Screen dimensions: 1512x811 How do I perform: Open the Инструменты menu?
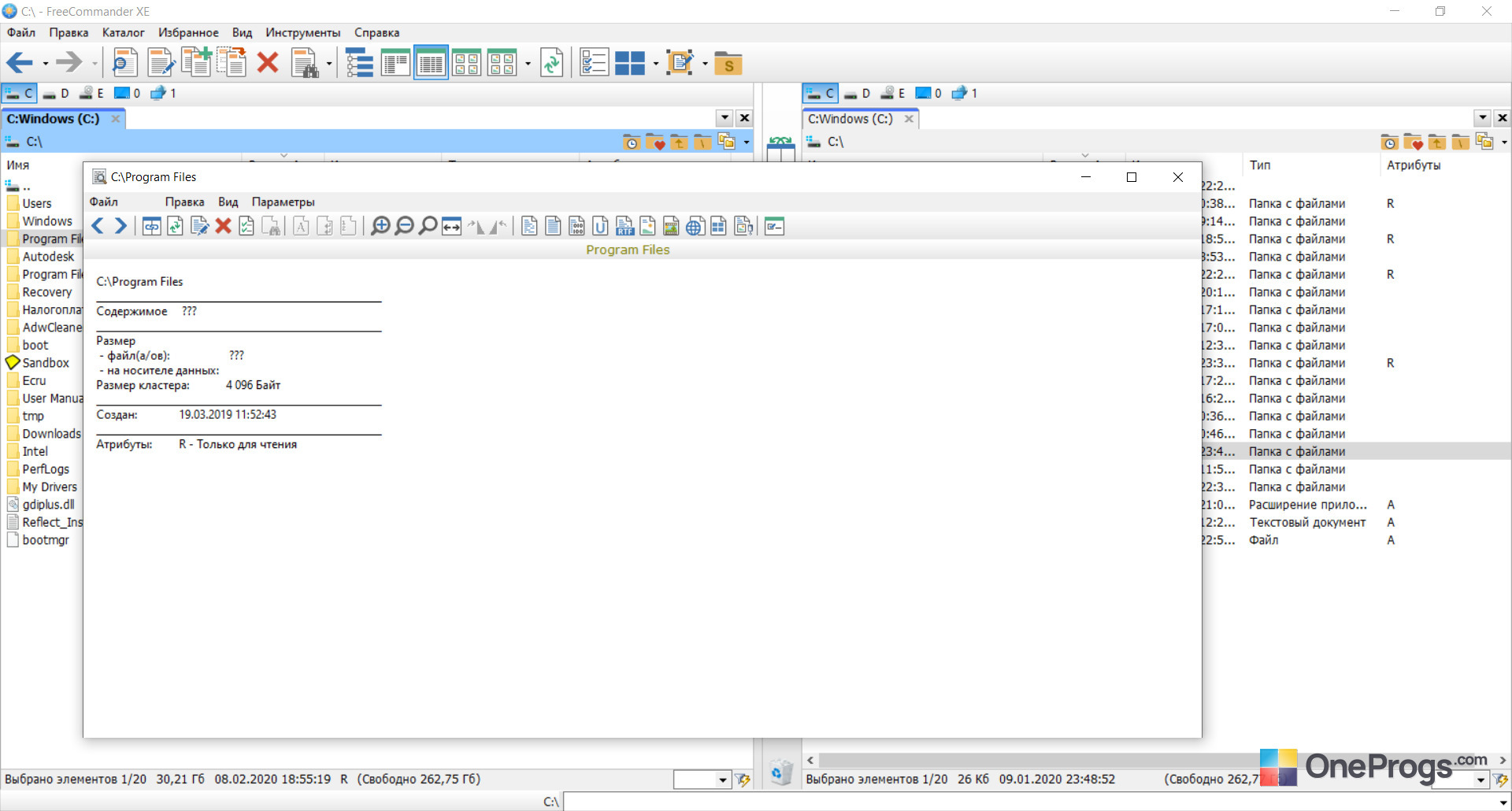(x=303, y=32)
